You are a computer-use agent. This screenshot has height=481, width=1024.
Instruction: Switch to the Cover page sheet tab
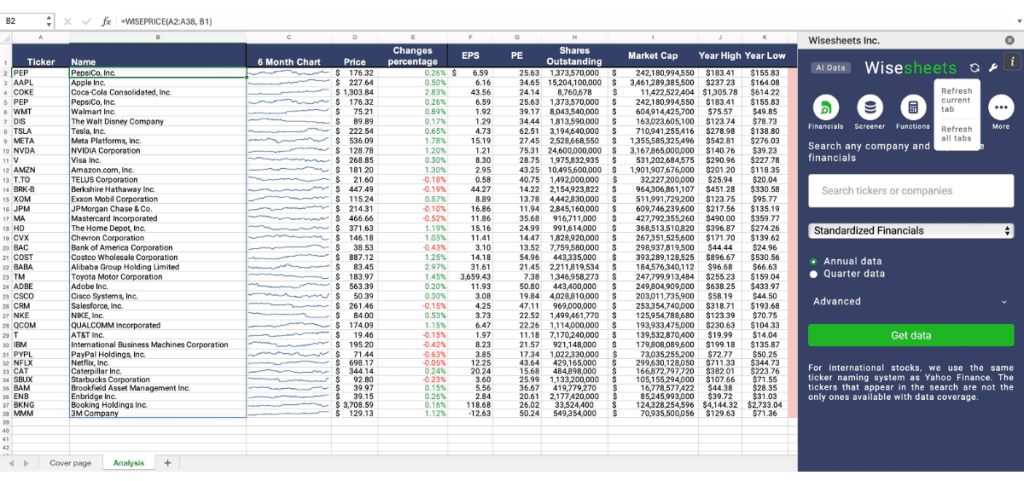(70, 463)
